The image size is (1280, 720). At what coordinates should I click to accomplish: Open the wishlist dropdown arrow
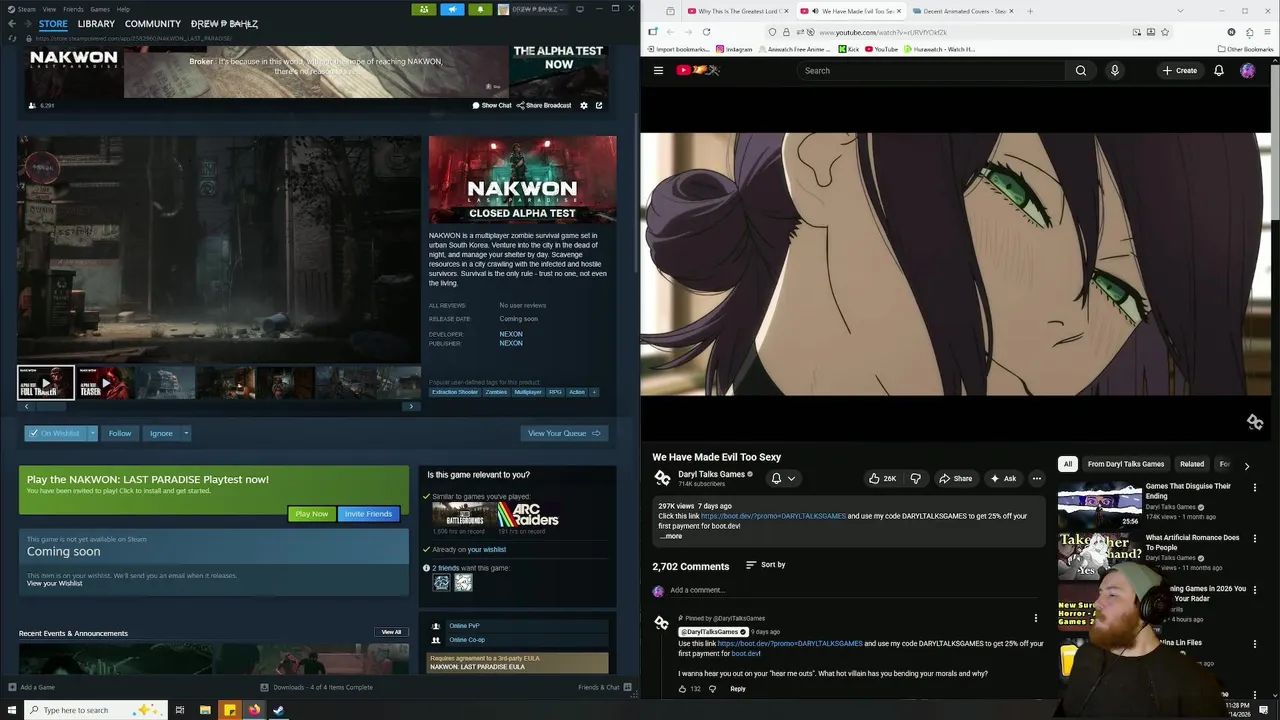click(x=92, y=433)
